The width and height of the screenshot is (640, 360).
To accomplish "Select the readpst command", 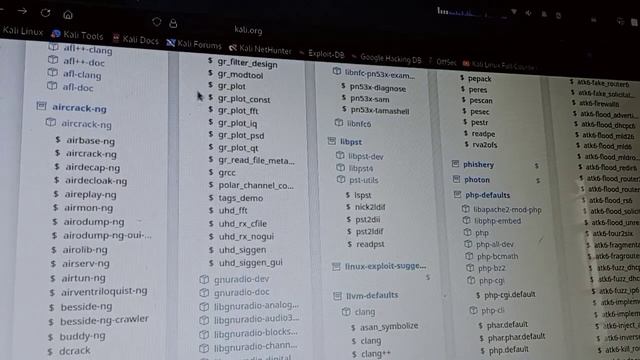I will 370,244.
